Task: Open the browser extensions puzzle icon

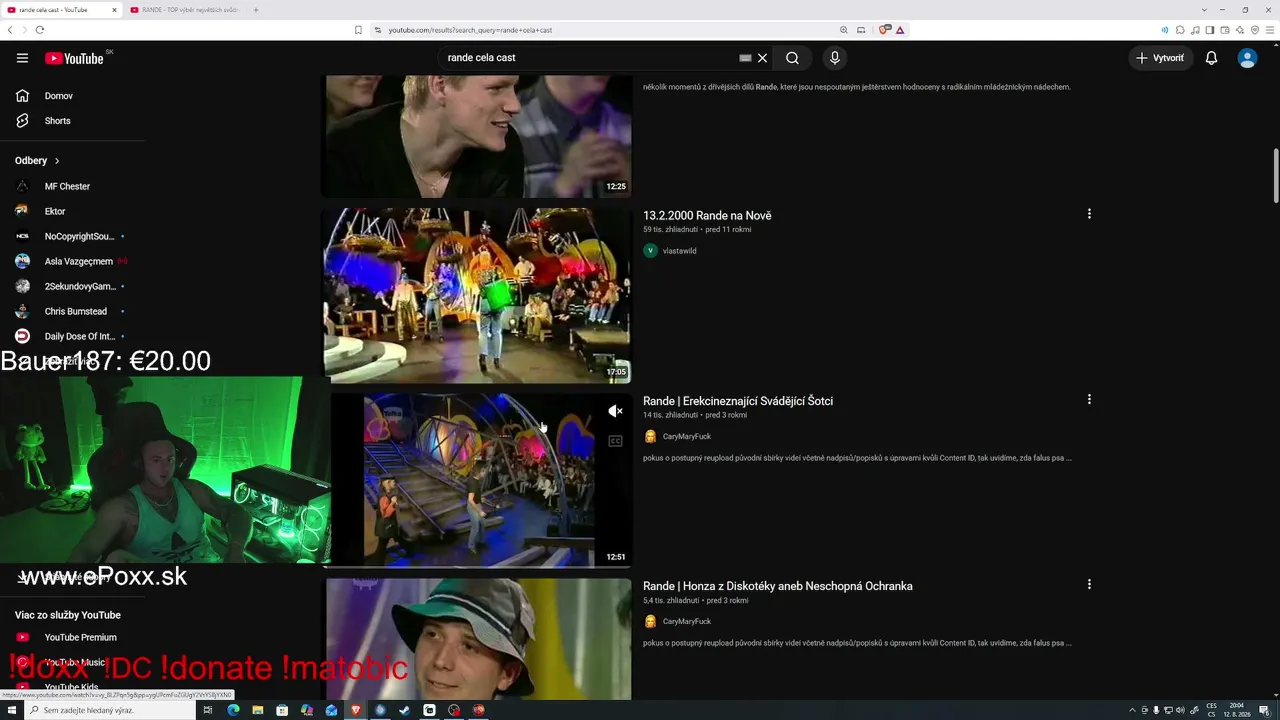Action: click(x=1180, y=30)
